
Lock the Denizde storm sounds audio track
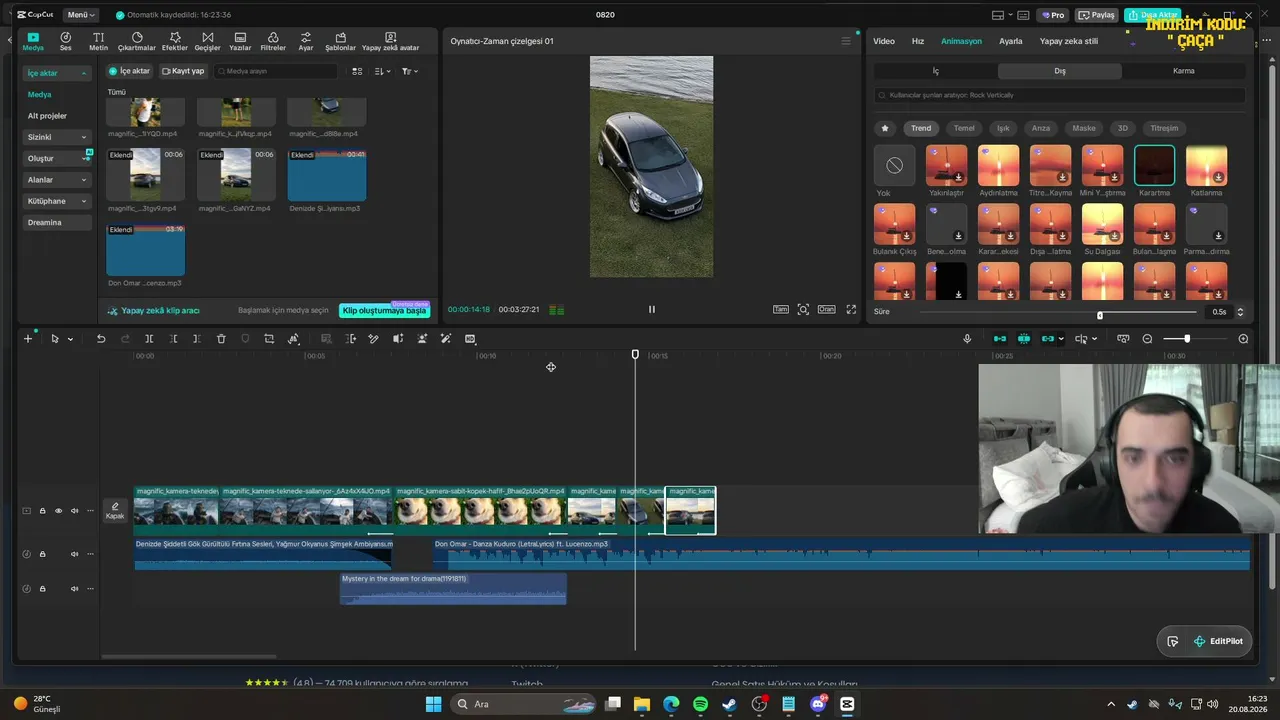coord(42,554)
